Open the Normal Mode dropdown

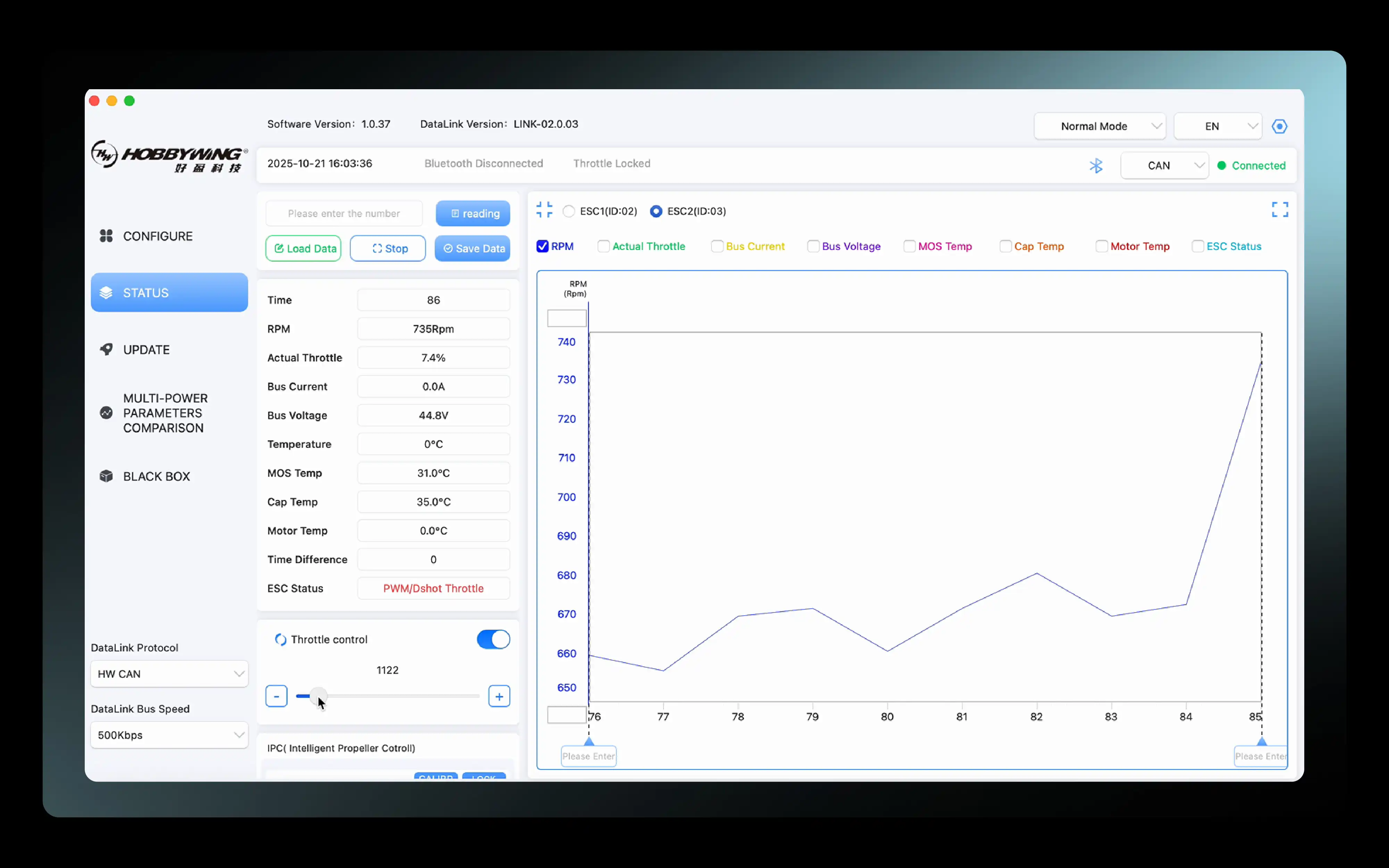[x=1100, y=126]
